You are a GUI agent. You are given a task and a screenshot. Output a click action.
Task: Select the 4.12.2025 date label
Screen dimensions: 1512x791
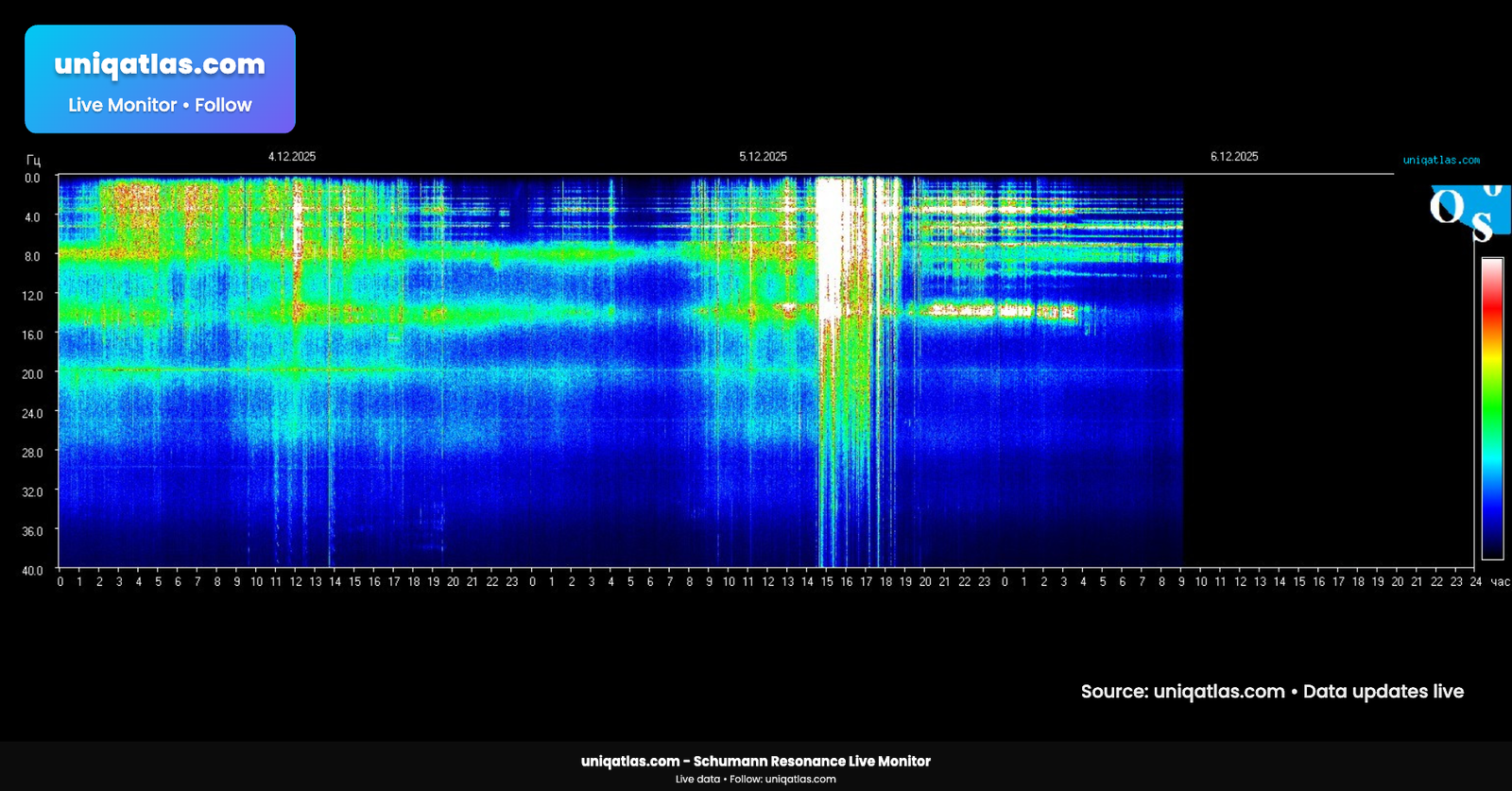click(292, 157)
